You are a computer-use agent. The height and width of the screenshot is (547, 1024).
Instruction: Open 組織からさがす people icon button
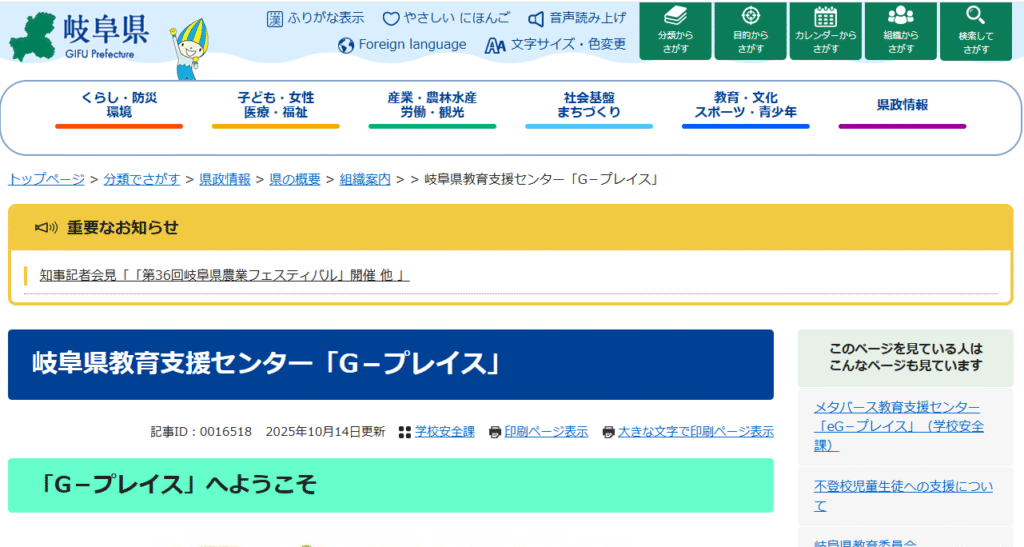click(x=900, y=30)
